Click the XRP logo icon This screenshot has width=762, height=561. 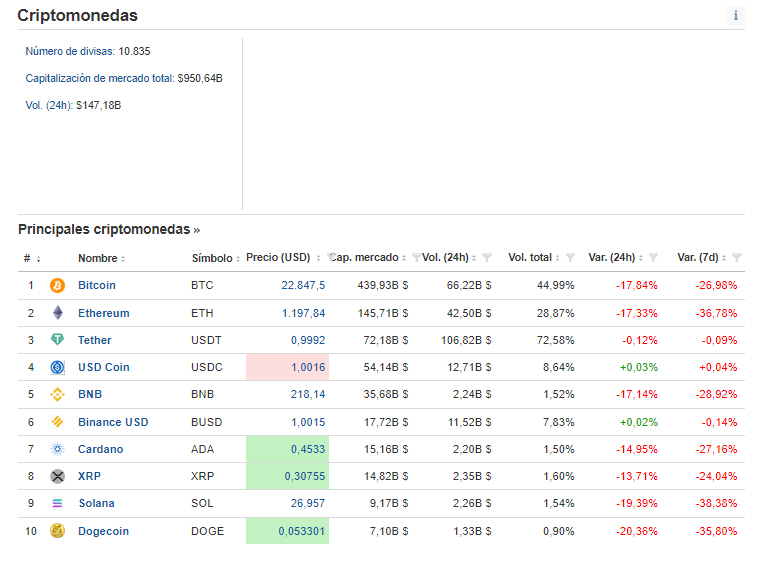(x=57, y=476)
